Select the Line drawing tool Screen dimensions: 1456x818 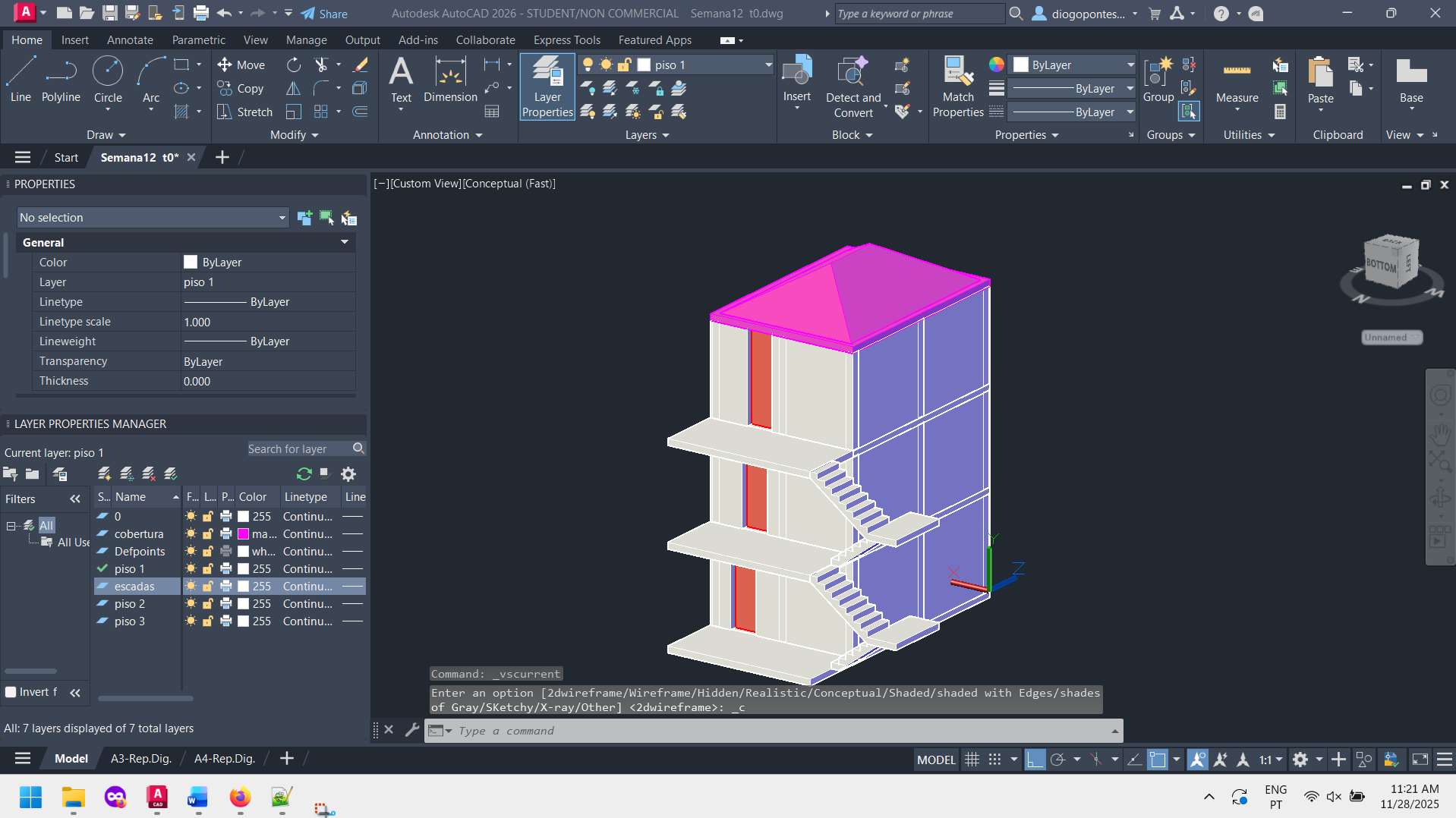[20, 79]
